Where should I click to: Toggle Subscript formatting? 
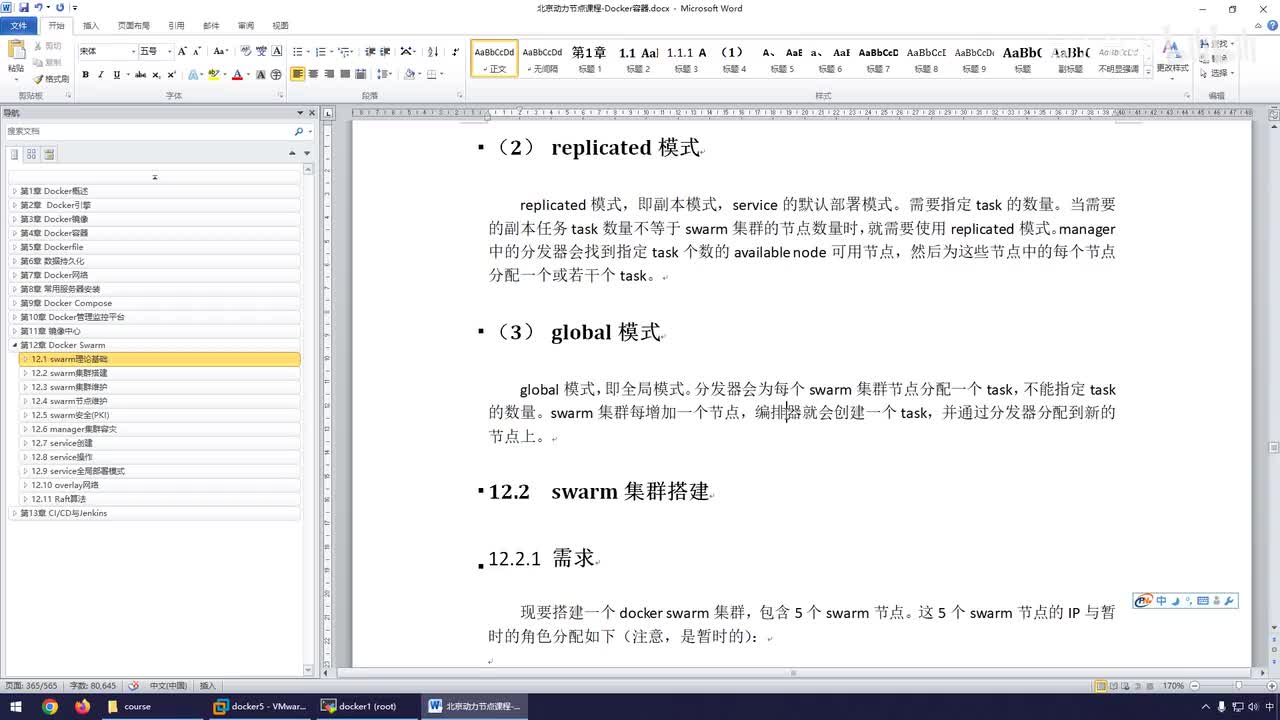(x=157, y=74)
